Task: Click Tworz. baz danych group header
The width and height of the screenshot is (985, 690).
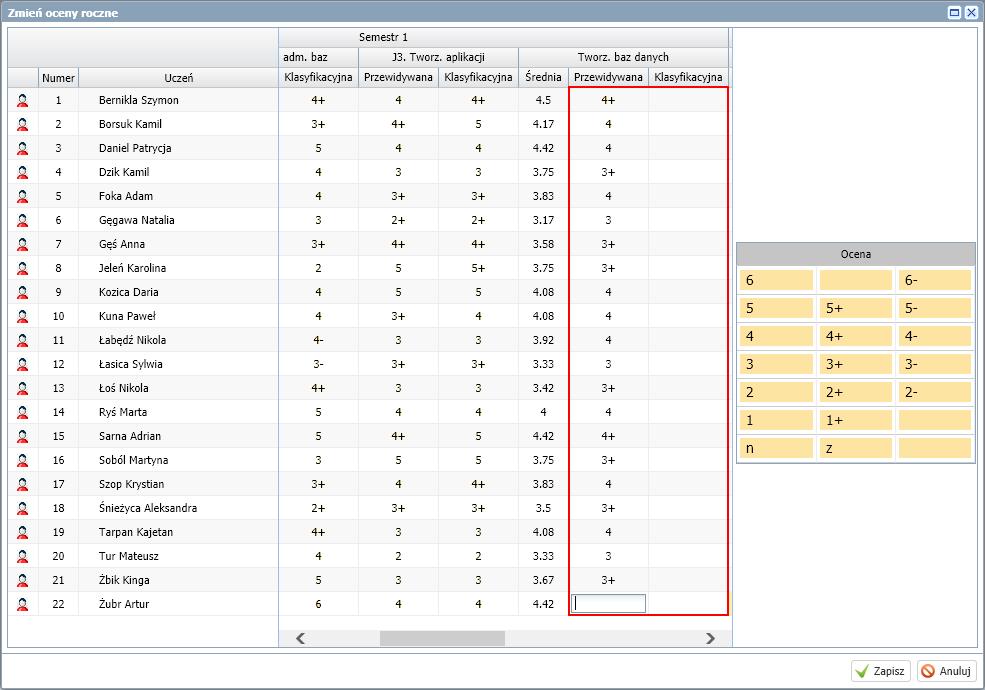Action: 623,57
